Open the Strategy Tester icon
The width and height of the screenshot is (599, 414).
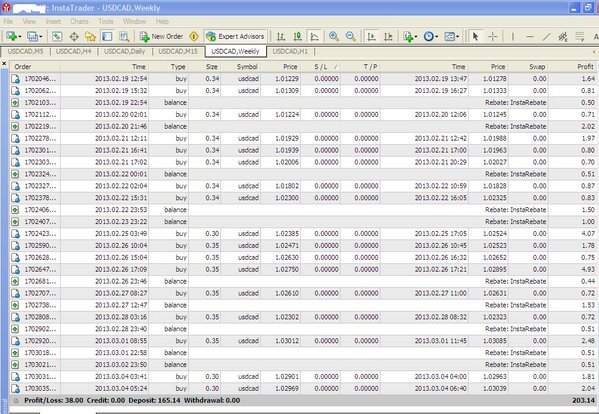pos(124,36)
